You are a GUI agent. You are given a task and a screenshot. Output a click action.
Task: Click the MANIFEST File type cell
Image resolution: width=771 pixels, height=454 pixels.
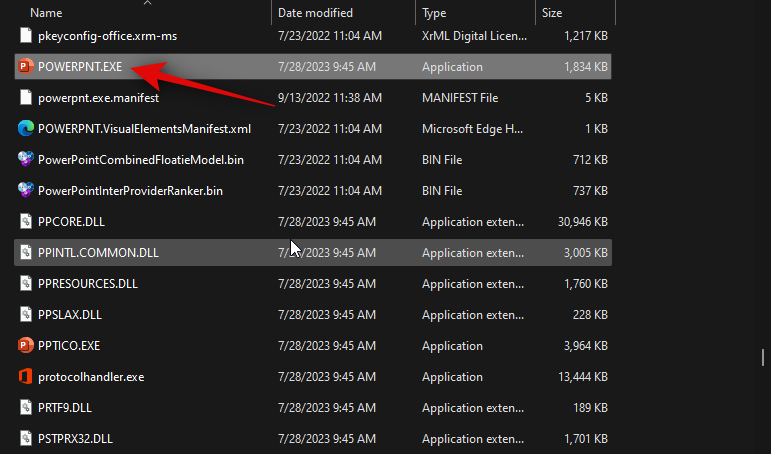pos(460,98)
